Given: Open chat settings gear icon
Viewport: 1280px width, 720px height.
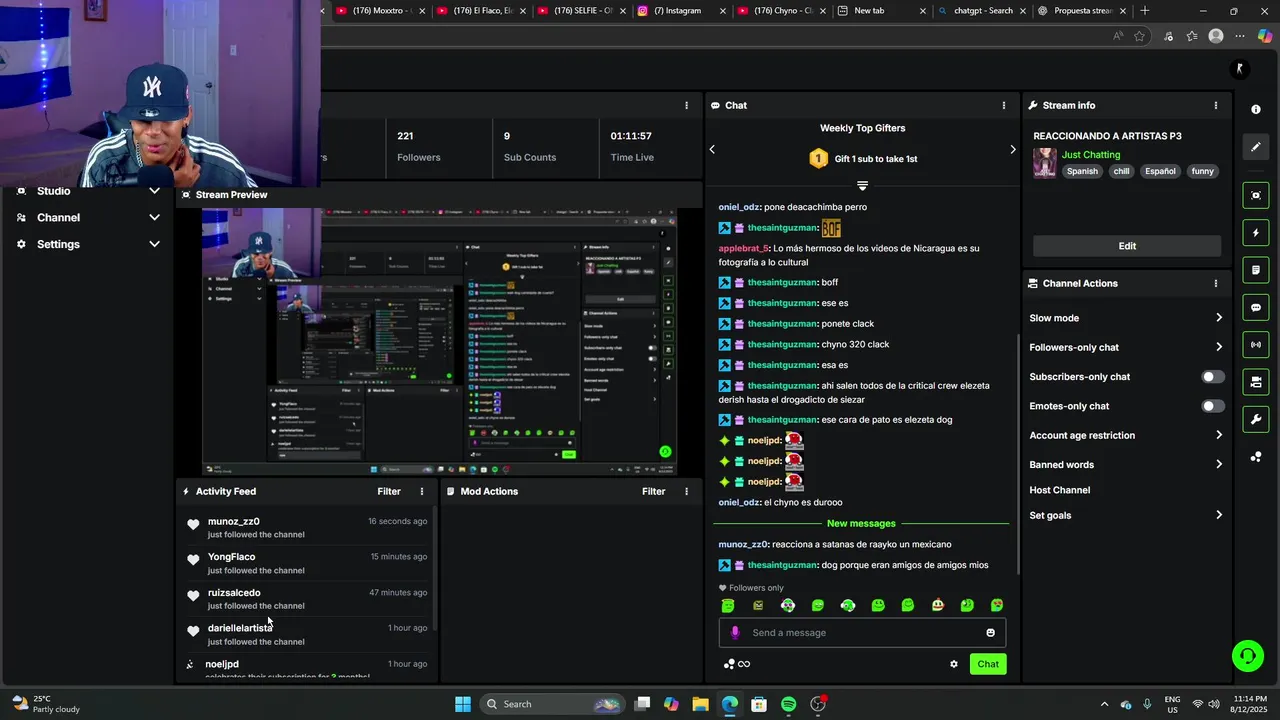Looking at the screenshot, I should click(954, 664).
